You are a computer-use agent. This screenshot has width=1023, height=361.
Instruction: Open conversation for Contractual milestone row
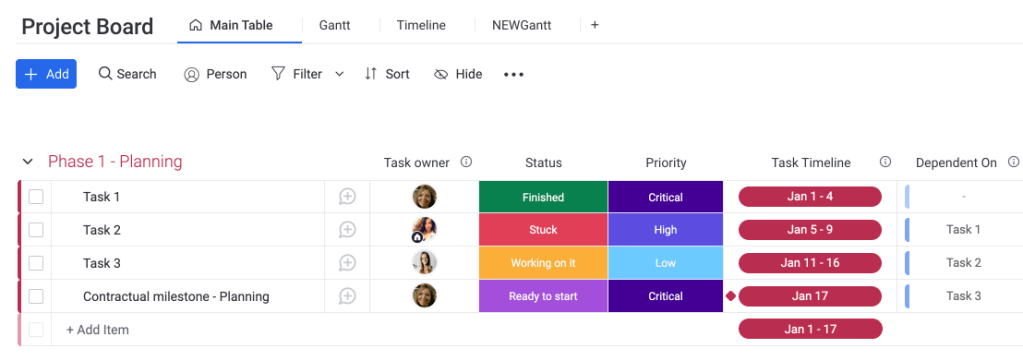click(x=347, y=296)
